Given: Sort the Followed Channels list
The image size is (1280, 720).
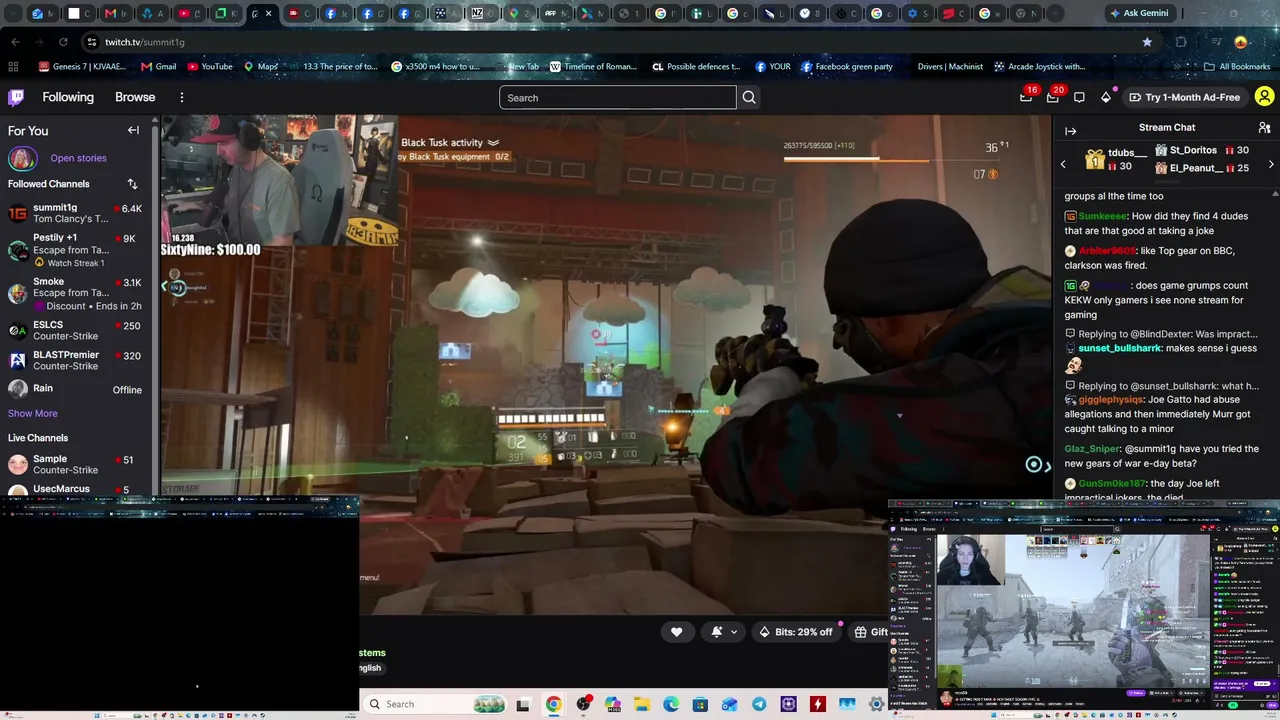Looking at the screenshot, I should 132,184.
